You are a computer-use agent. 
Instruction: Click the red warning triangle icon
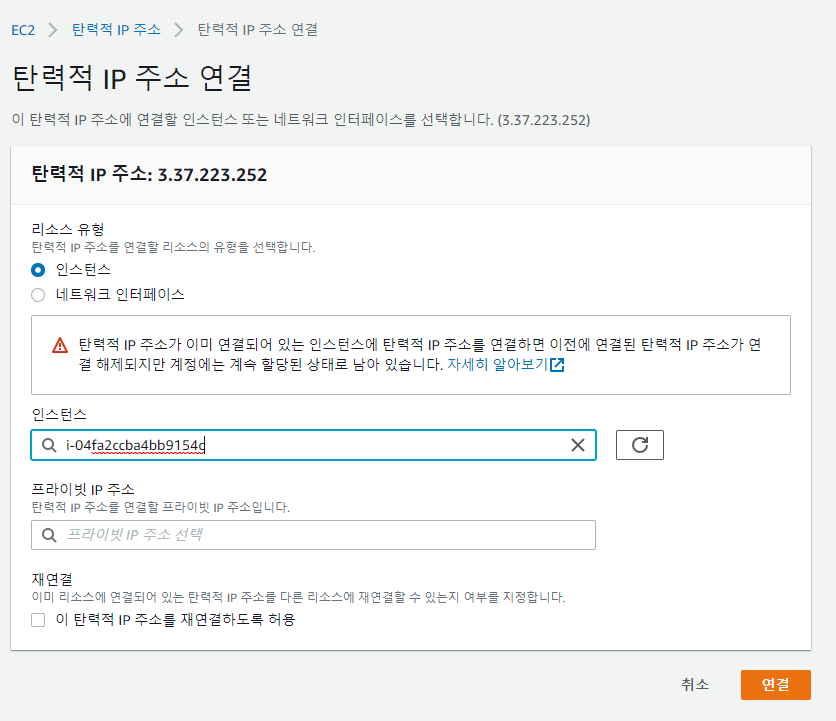[60, 346]
